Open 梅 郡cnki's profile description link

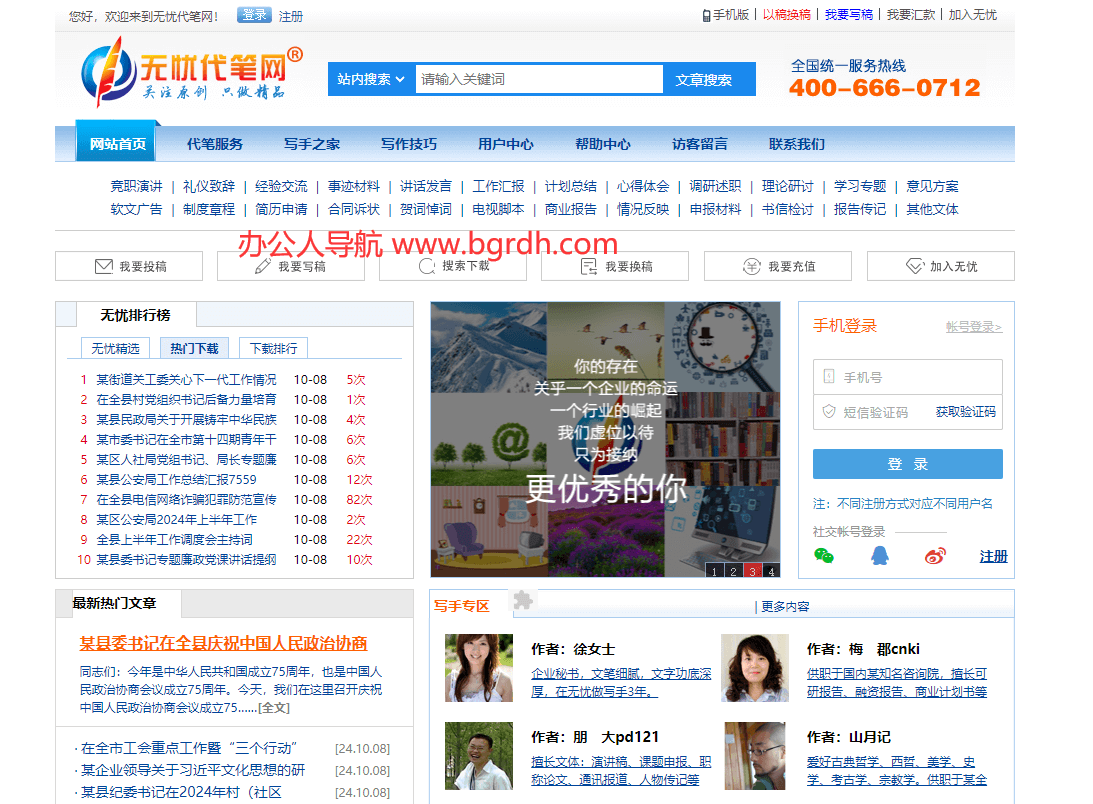[897, 683]
